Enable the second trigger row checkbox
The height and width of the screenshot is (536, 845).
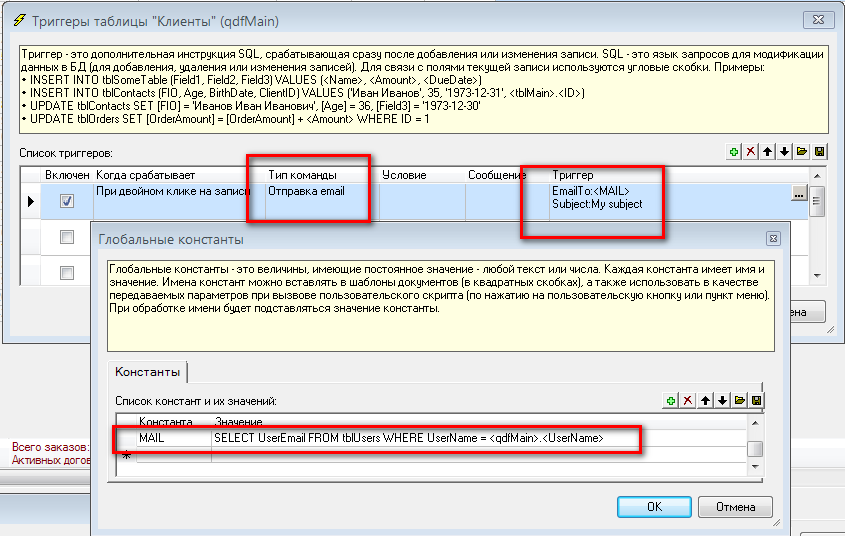coord(67,237)
